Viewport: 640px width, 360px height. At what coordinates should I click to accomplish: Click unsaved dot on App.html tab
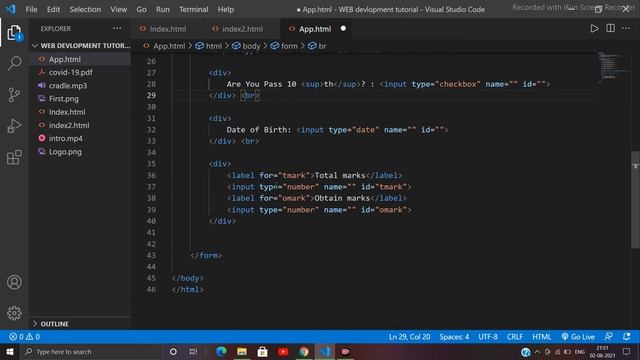point(343,28)
